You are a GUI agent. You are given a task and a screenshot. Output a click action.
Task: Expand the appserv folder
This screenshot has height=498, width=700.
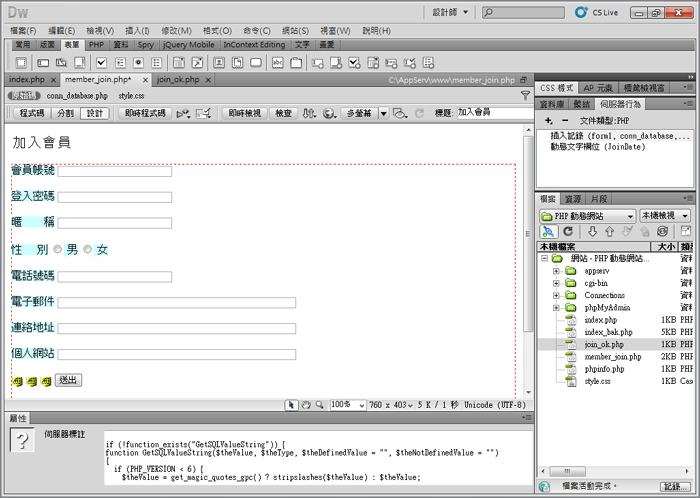tap(556, 271)
